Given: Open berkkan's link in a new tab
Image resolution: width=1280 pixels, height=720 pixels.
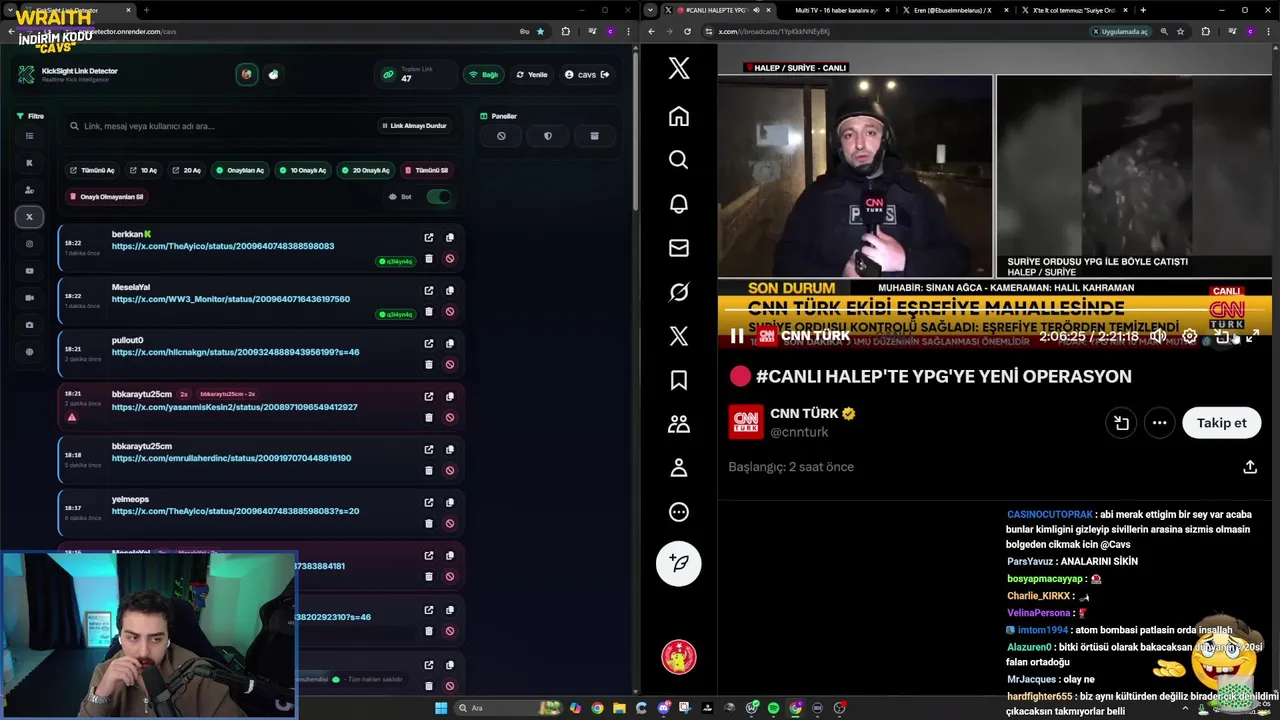Looking at the screenshot, I should pos(429,238).
